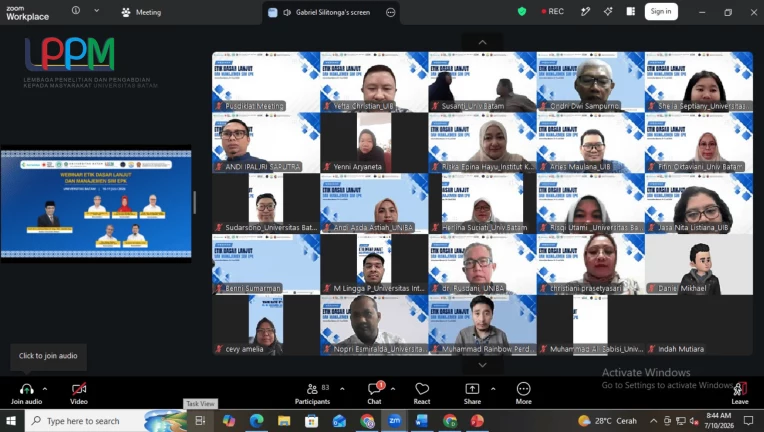
Task: Select Yefta Christian_UIB video tile
Action: click(x=374, y=82)
